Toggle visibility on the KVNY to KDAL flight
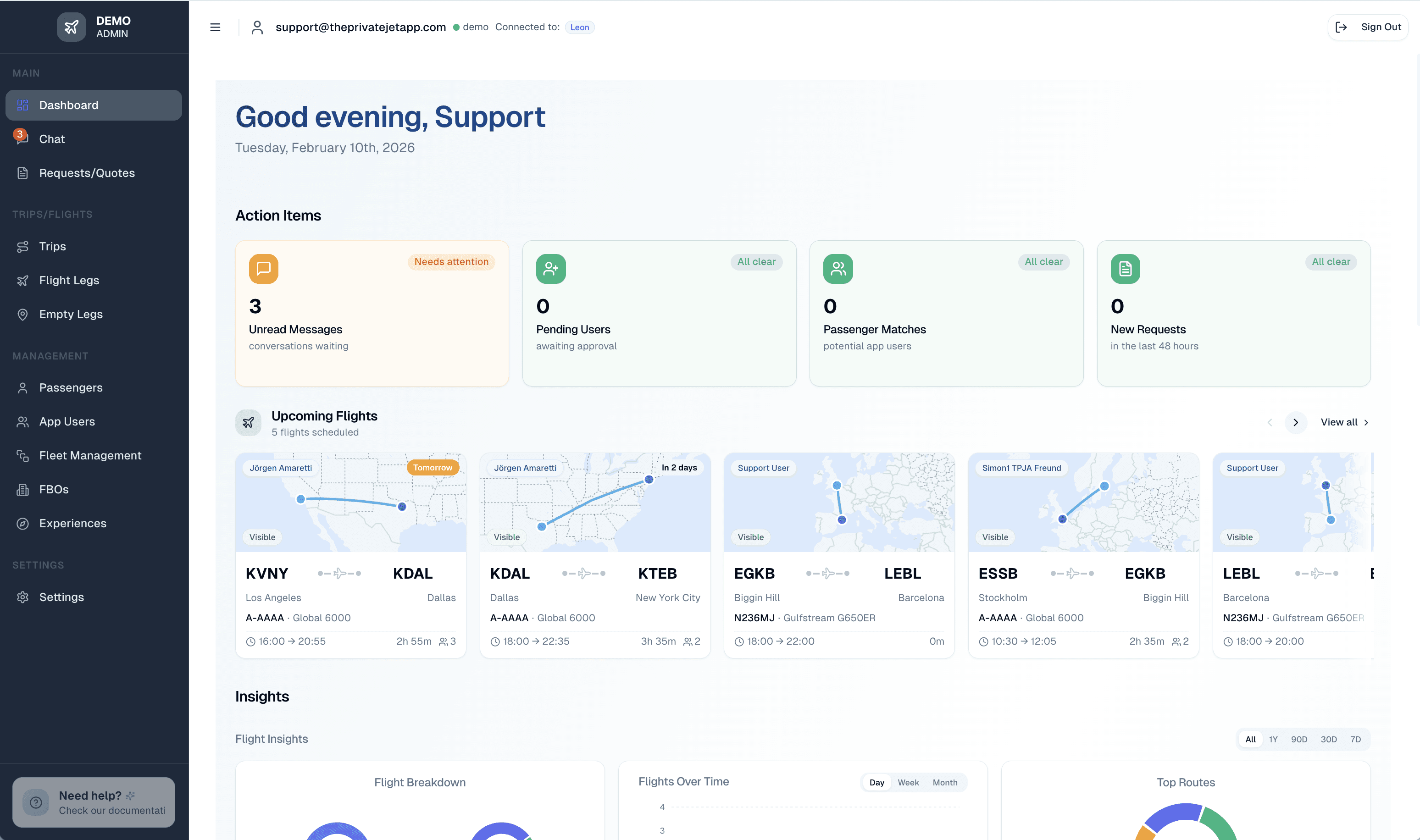The width and height of the screenshot is (1420, 840). point(261,537)
